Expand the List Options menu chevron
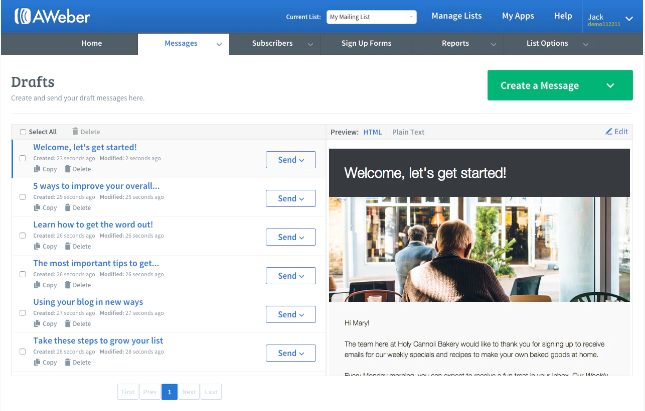This screenshot has width=645, height=411. click(585, 44)
